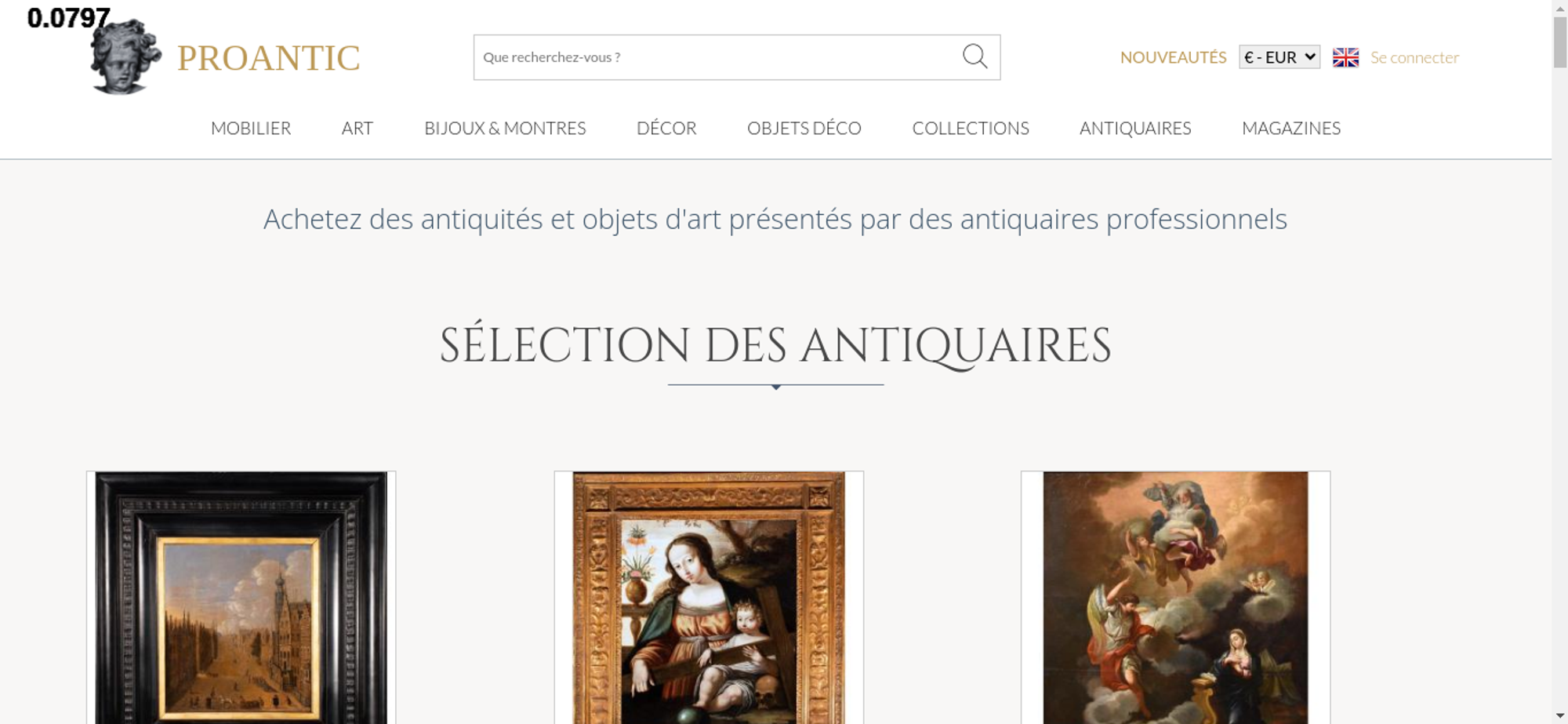Click the Se connecter link
The image size is (1568, 724).
1414,57
